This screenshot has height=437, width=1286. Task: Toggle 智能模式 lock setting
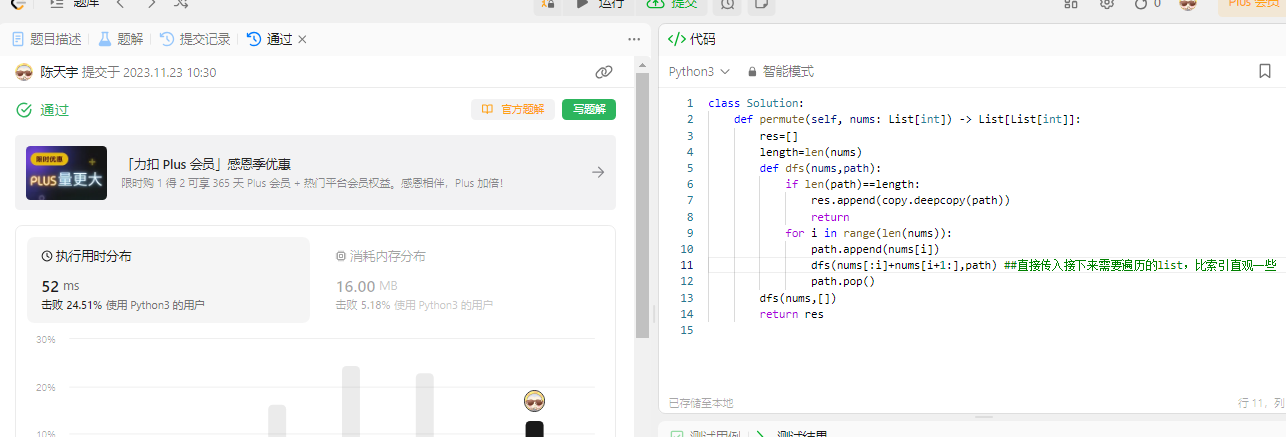[780, 72]
